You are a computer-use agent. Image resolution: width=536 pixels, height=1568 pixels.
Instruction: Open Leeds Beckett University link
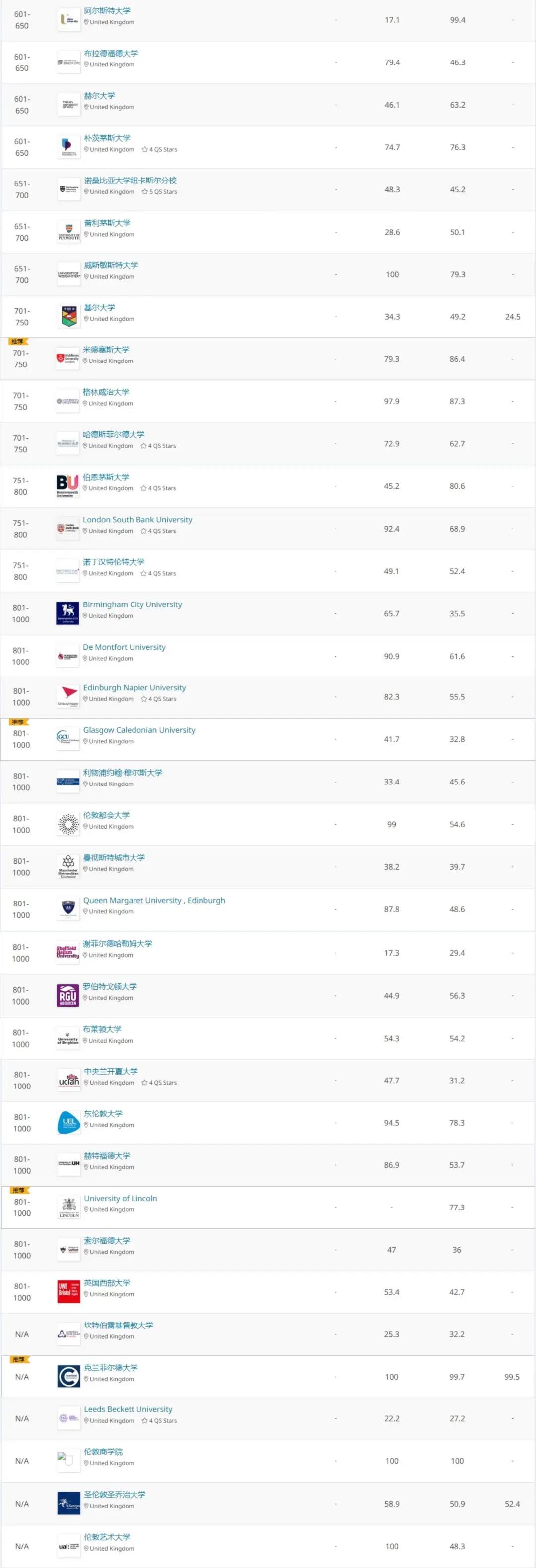128,1409
